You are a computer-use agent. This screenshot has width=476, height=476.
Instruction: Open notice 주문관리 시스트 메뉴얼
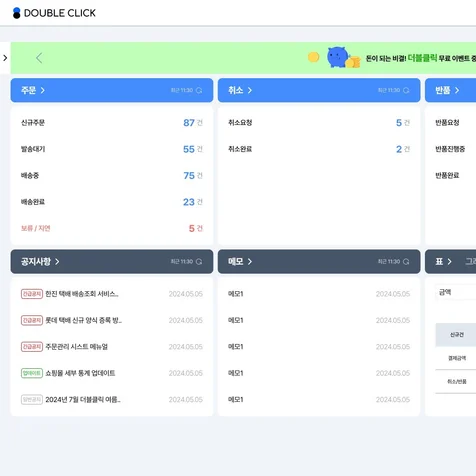[77, 347]
